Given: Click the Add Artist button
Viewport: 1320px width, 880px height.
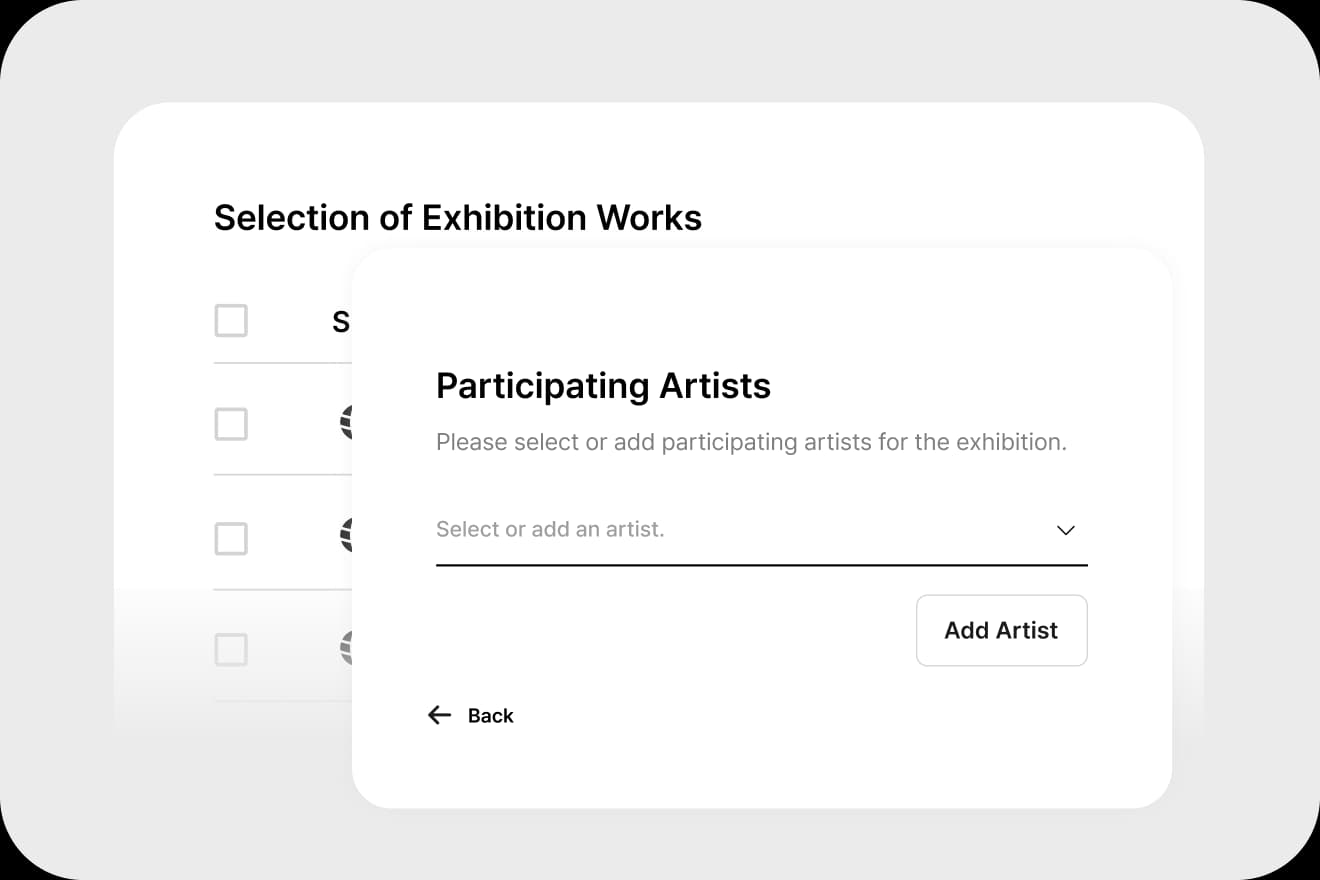Looking at the screenshot, I should click(x=1001, y=630).
